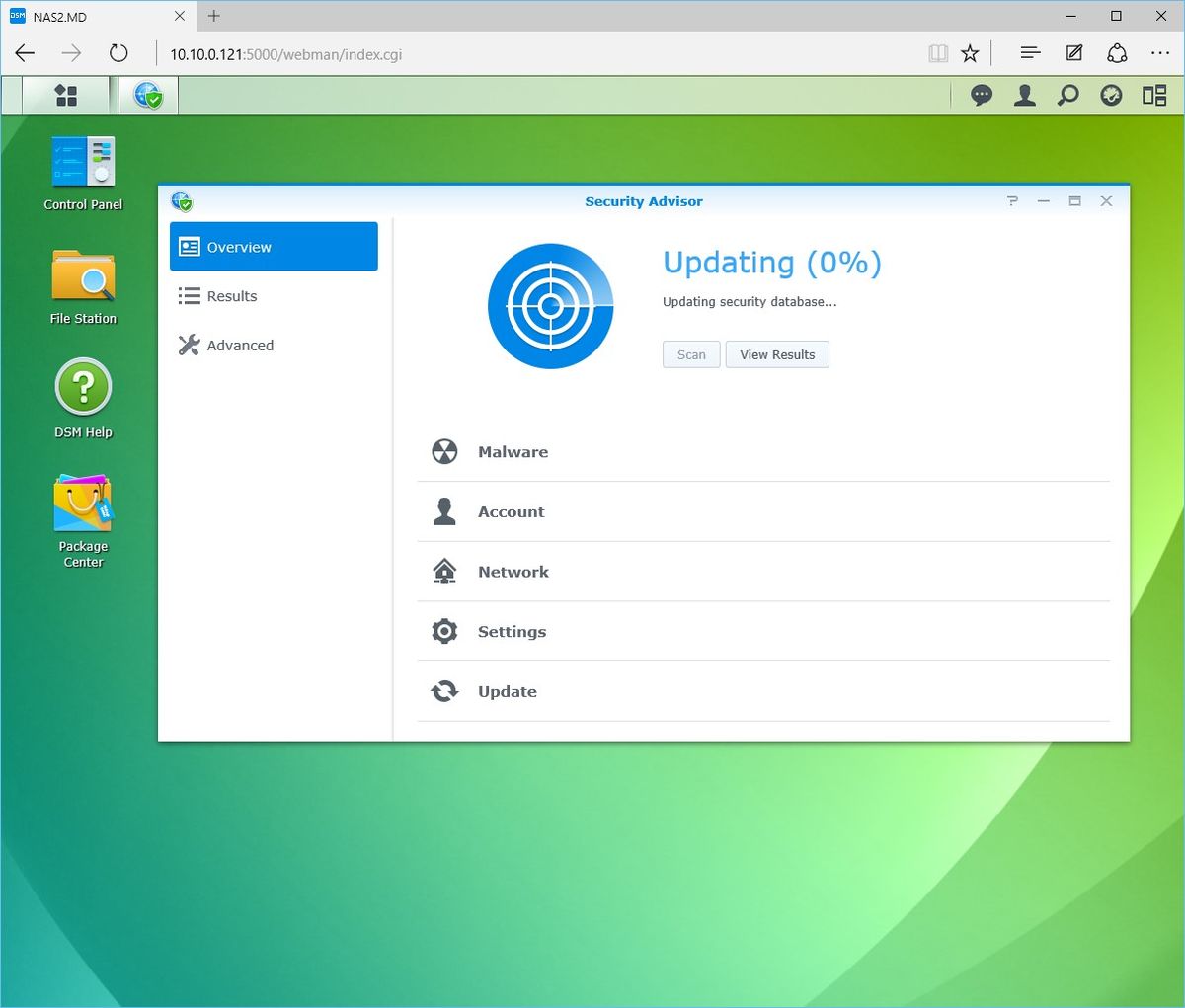Image resolution: width=1185 pixels, height=1008 pixels.
Task: Click the Security Advisor shield icon in title bar
Action: [x=182, y=201]
